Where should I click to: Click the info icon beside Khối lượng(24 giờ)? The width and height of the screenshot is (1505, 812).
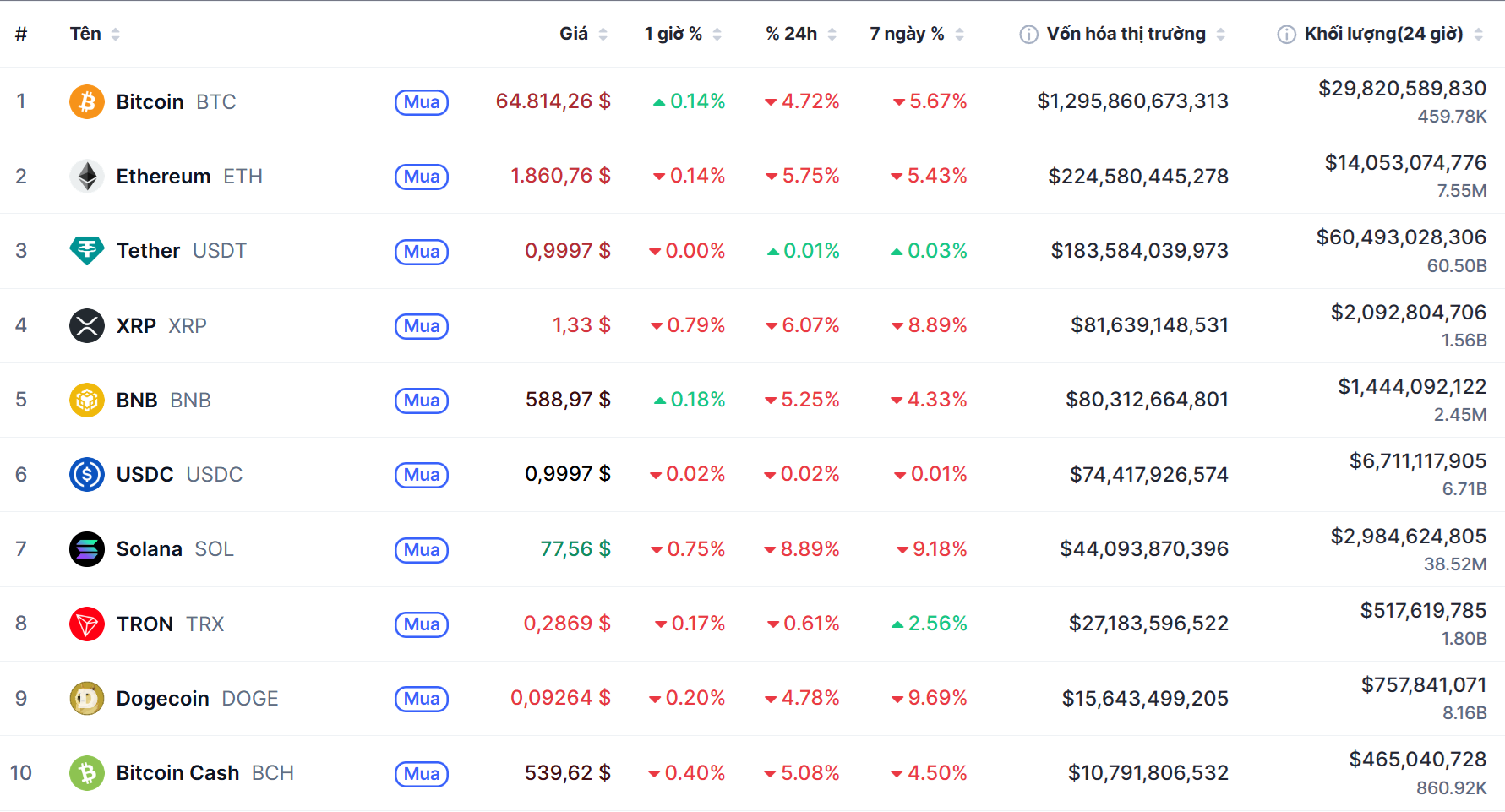point(1286,35)
